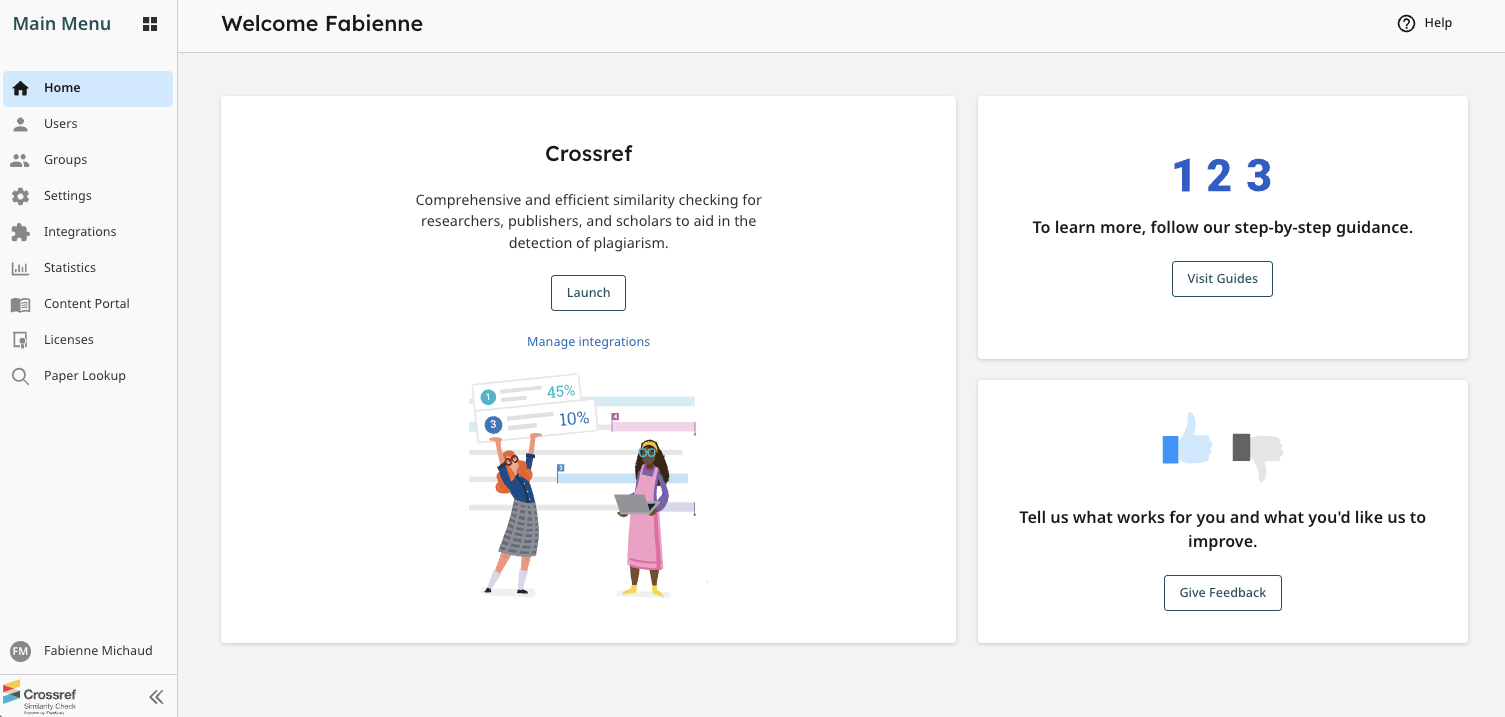Open Content Portal using its book icon

(20, 303)
